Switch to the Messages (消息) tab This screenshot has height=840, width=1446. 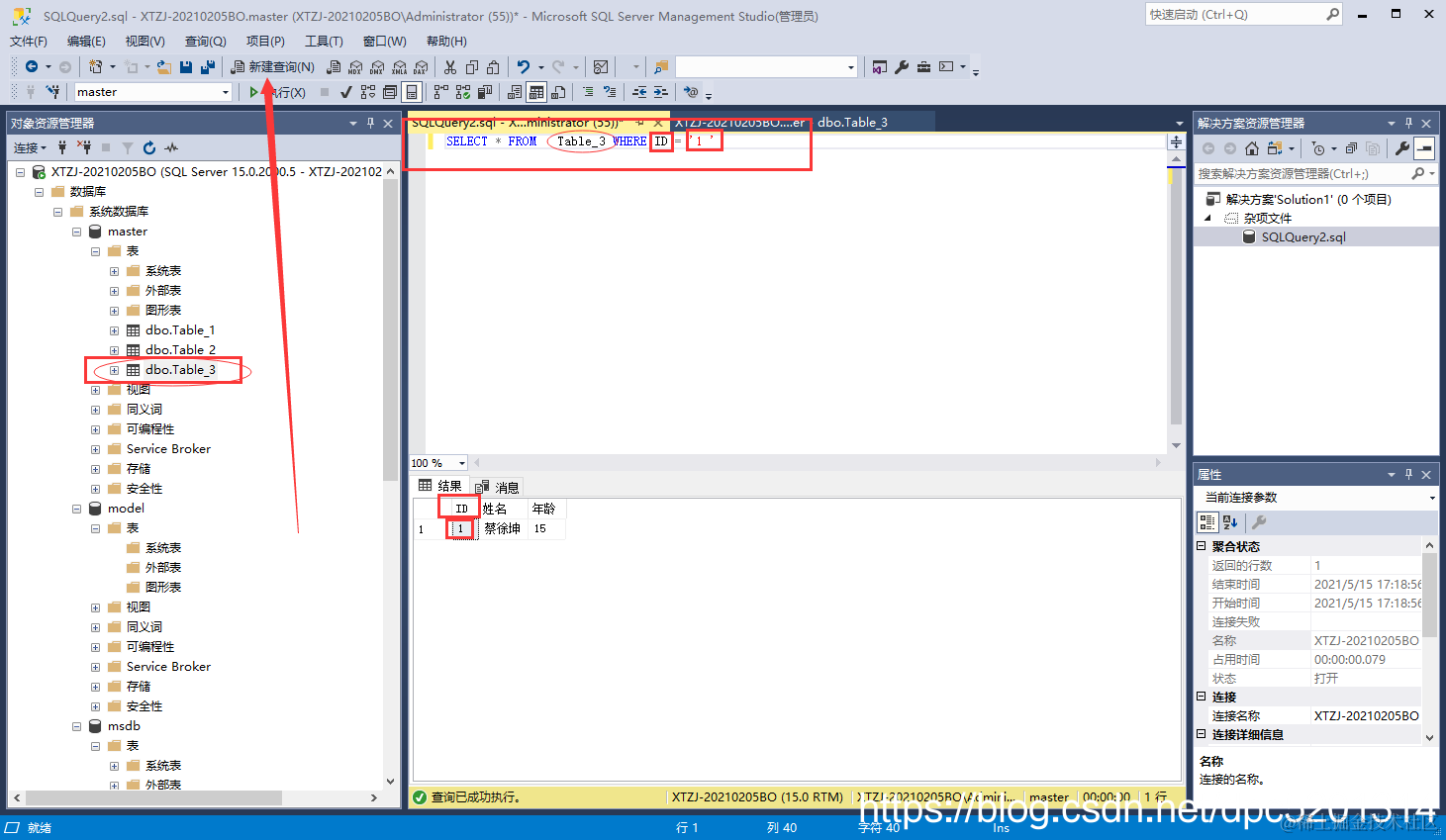[x=497, y=487]
